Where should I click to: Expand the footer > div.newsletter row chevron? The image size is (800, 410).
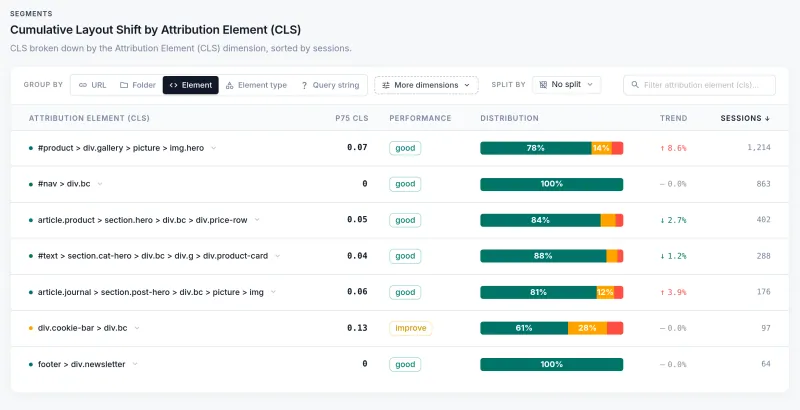pyautogui.click(x=135, y=364)
